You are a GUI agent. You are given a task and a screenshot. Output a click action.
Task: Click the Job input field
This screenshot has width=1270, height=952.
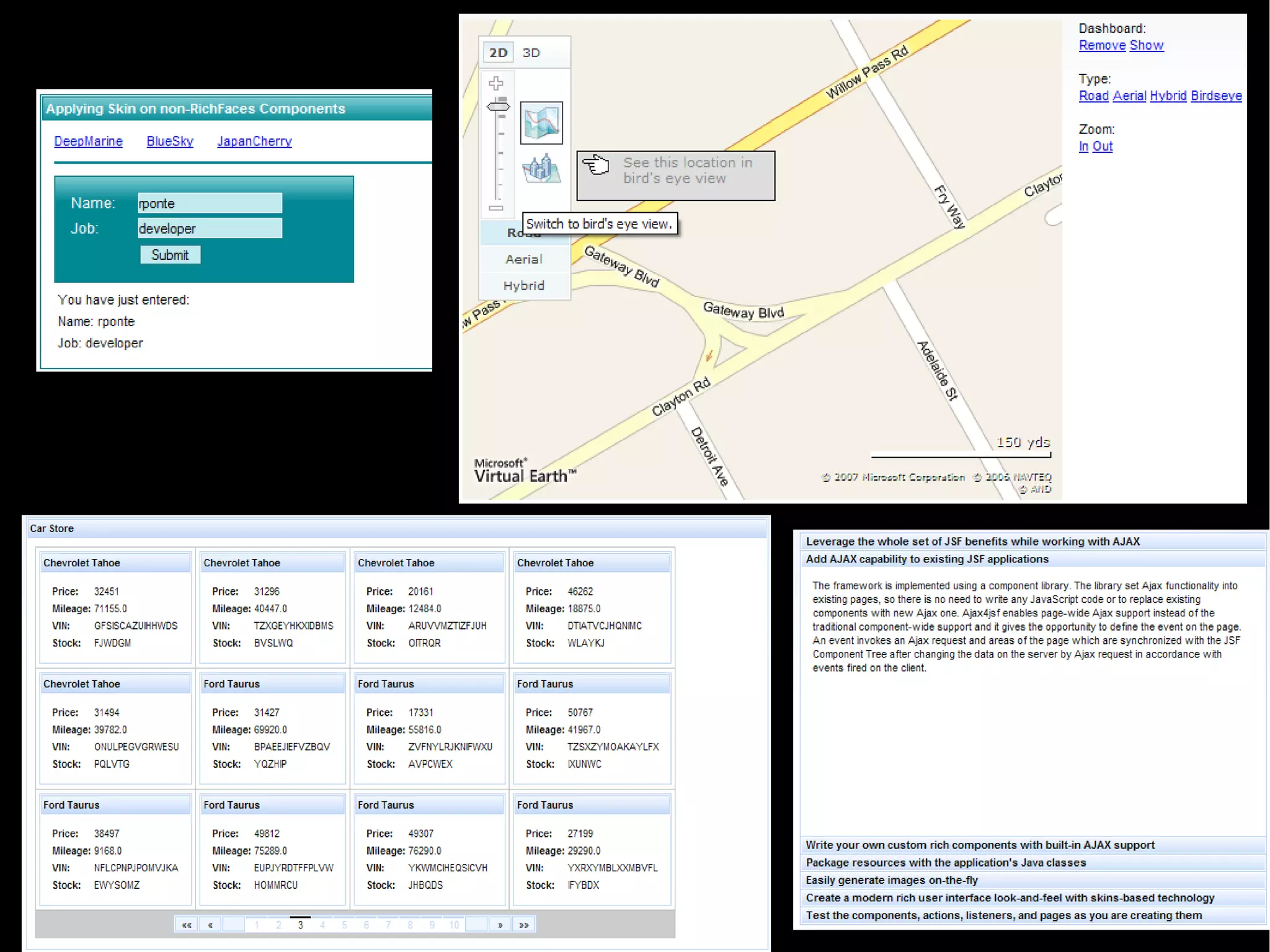point(210,228)
